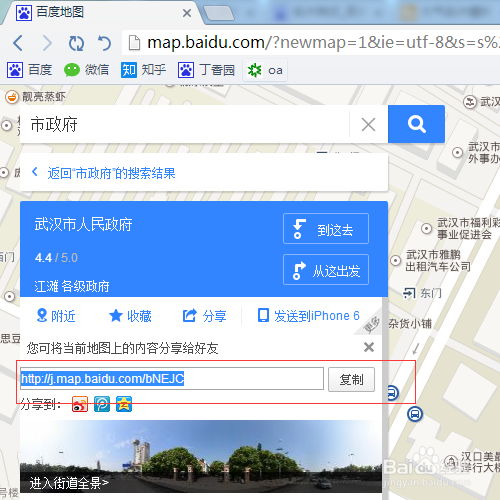
Task: Open the 百度 bookmark
Action: [29, 70]
